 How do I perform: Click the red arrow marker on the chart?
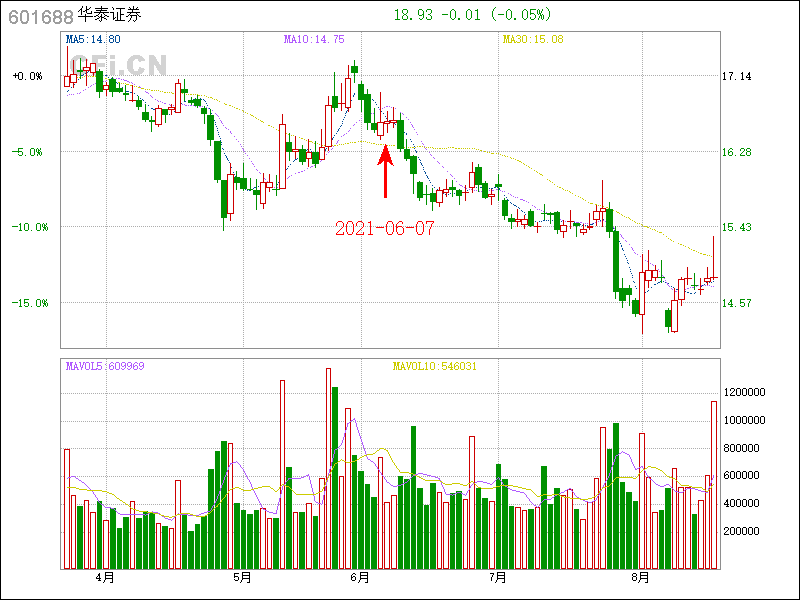tap(385, 171)
